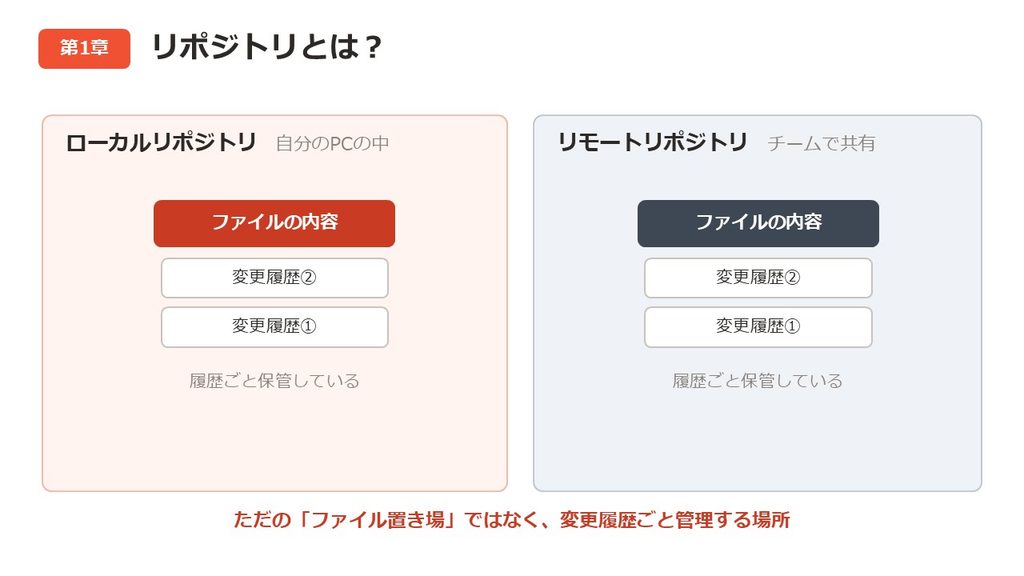
Task: Select 変更履歴② in the local repository panel
Action: click(x=274, y=278)
